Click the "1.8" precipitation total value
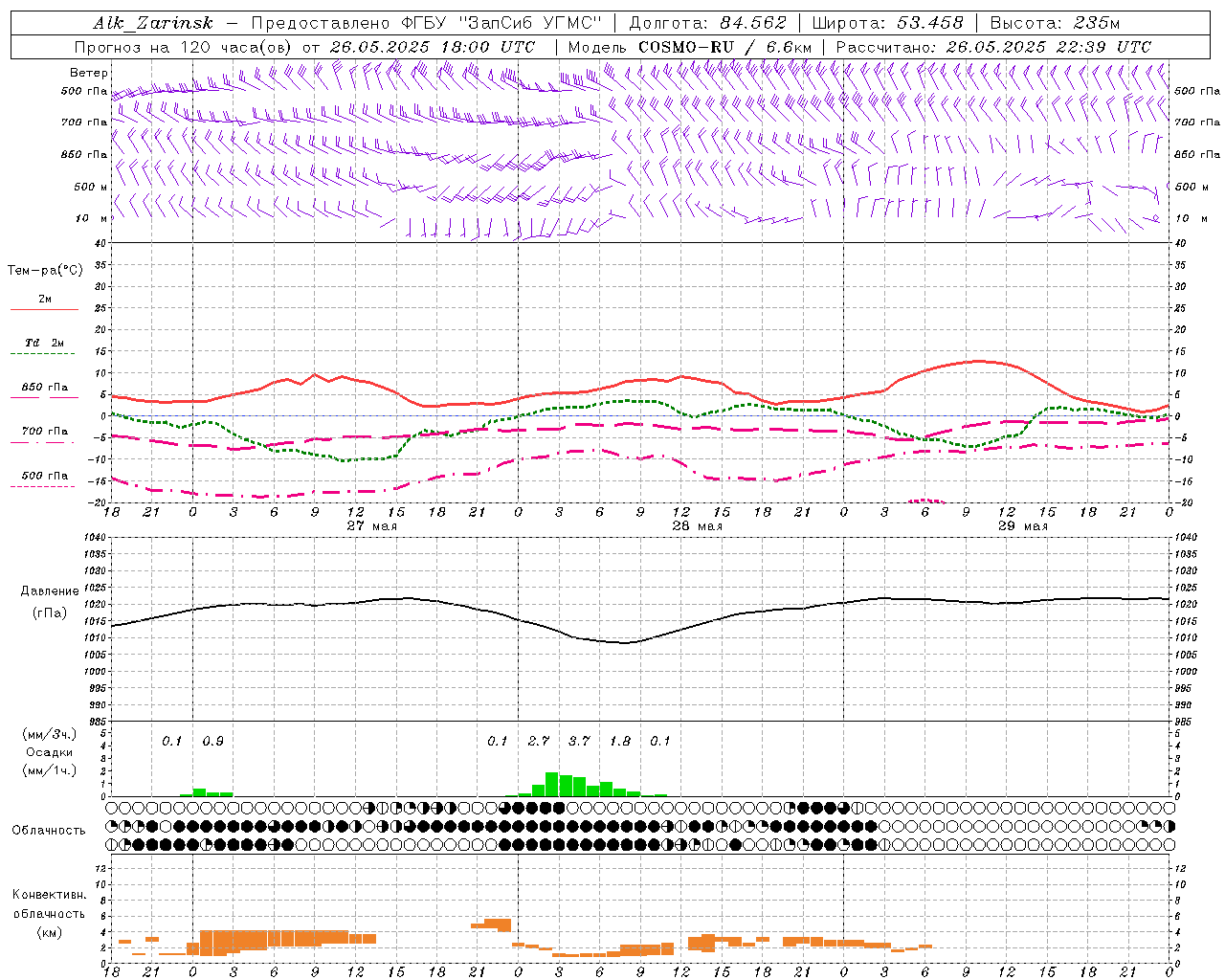 [620, 742]
